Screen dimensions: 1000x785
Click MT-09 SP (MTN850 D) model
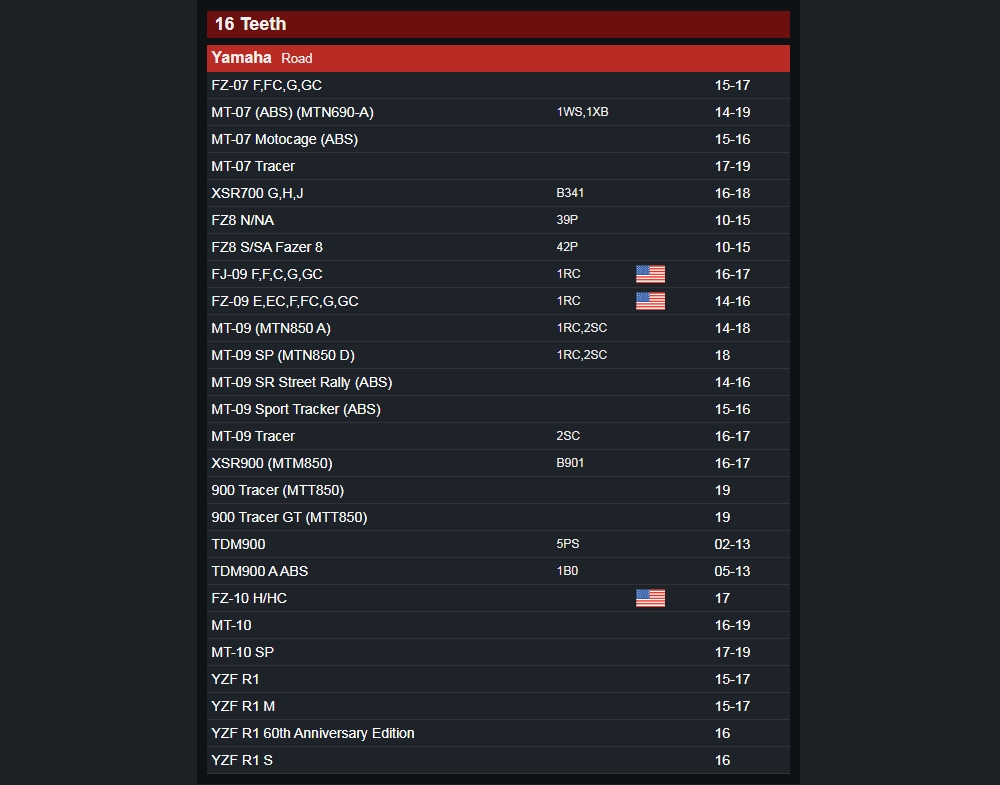[283, 355]
